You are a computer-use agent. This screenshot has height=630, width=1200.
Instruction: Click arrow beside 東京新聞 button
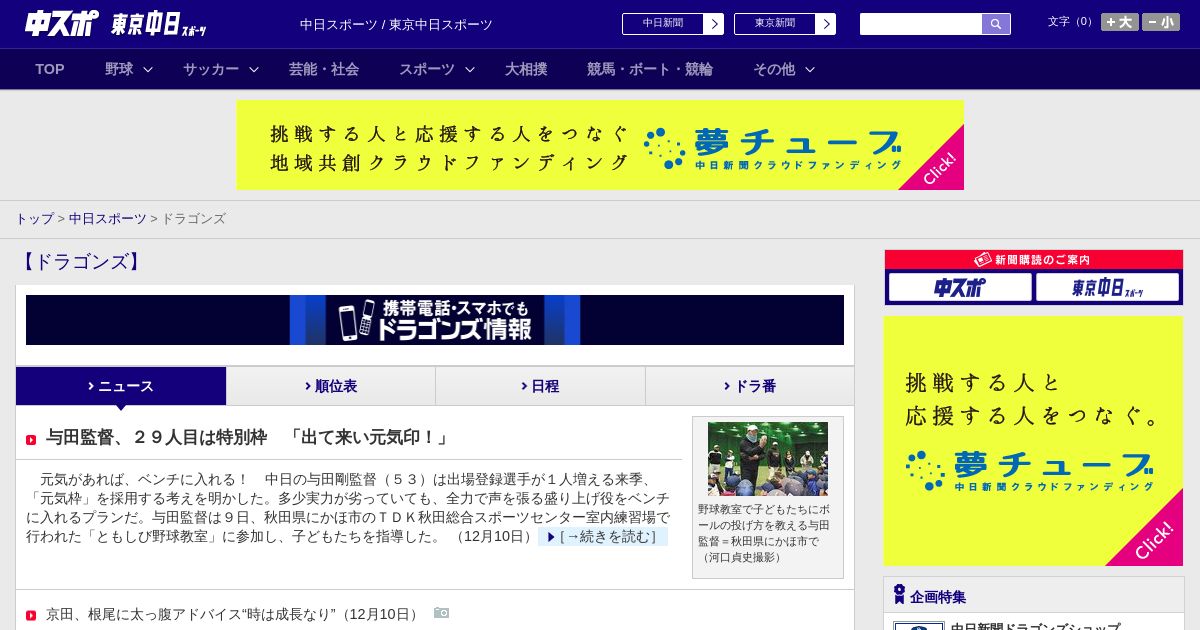click(x=825, y=24)
